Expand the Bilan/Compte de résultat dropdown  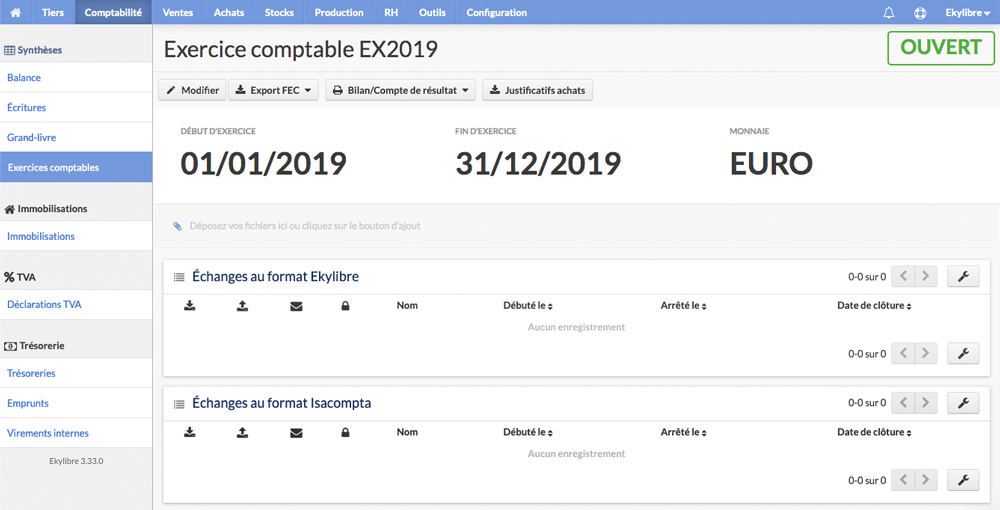[x=401, y=90]
